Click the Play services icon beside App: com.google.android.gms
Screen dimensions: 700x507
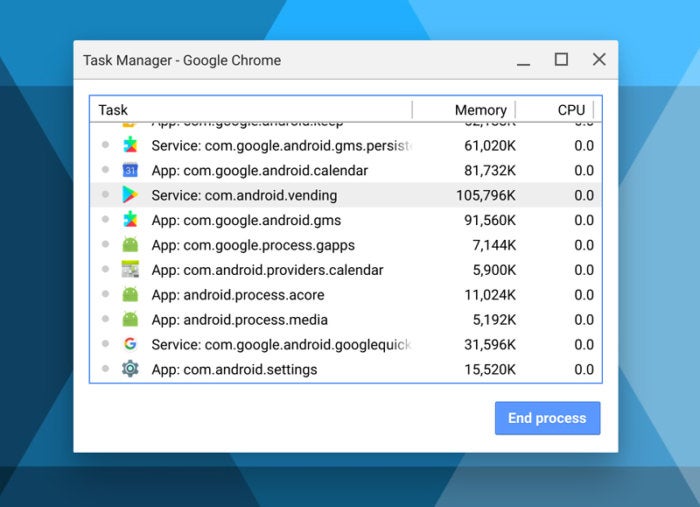click(x=130, y=220)
